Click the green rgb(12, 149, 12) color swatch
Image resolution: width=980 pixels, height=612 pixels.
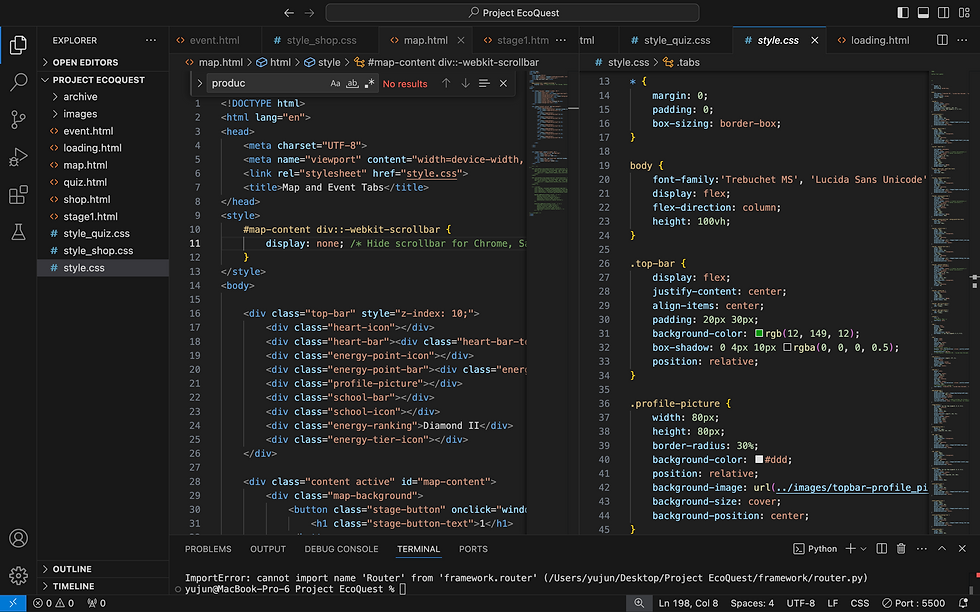coord(759,333)
